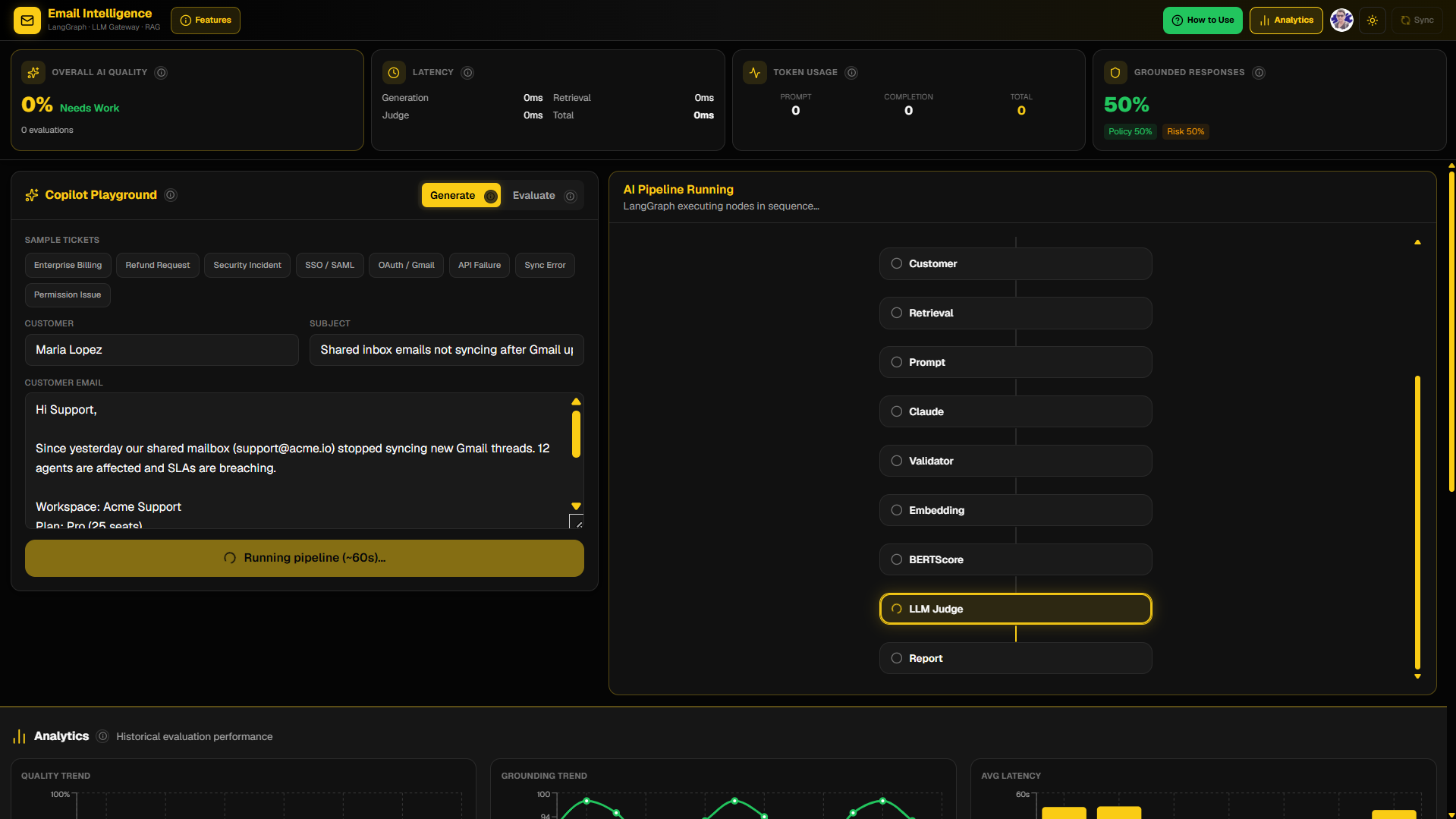Click the Grounded Responses info icon

1259,73
